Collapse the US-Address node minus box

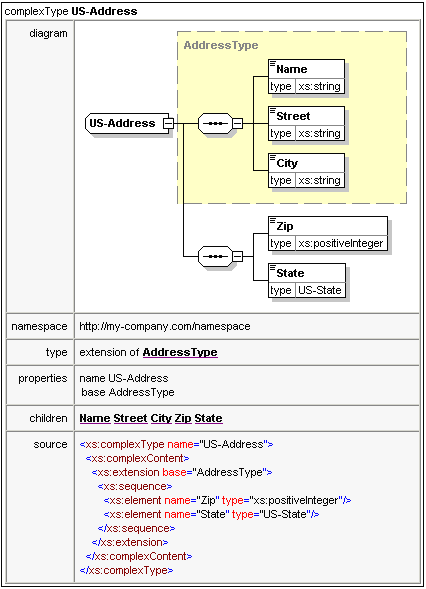tap(168, 123)
